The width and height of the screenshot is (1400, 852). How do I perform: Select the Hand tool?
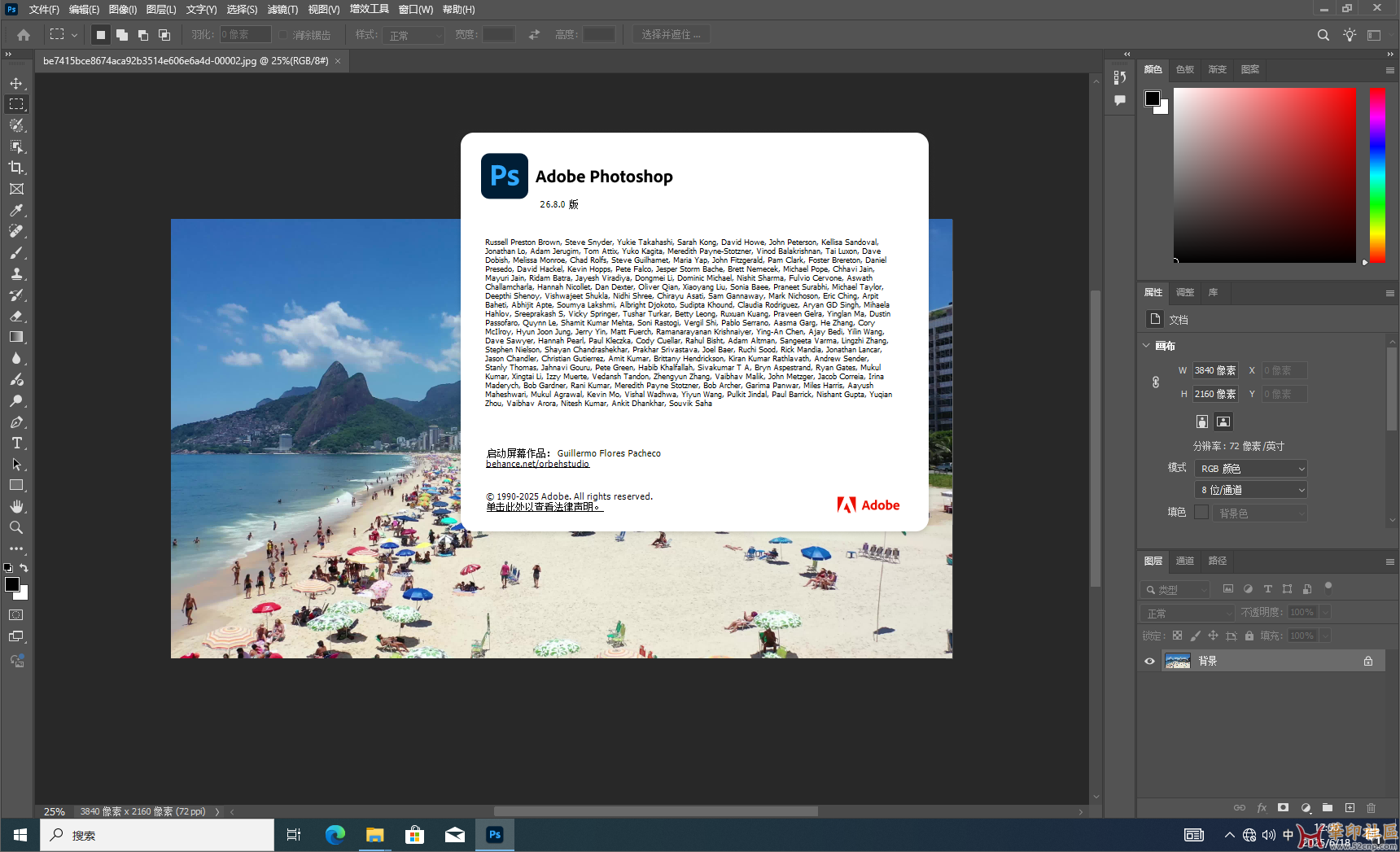click(x=16, y=506)
